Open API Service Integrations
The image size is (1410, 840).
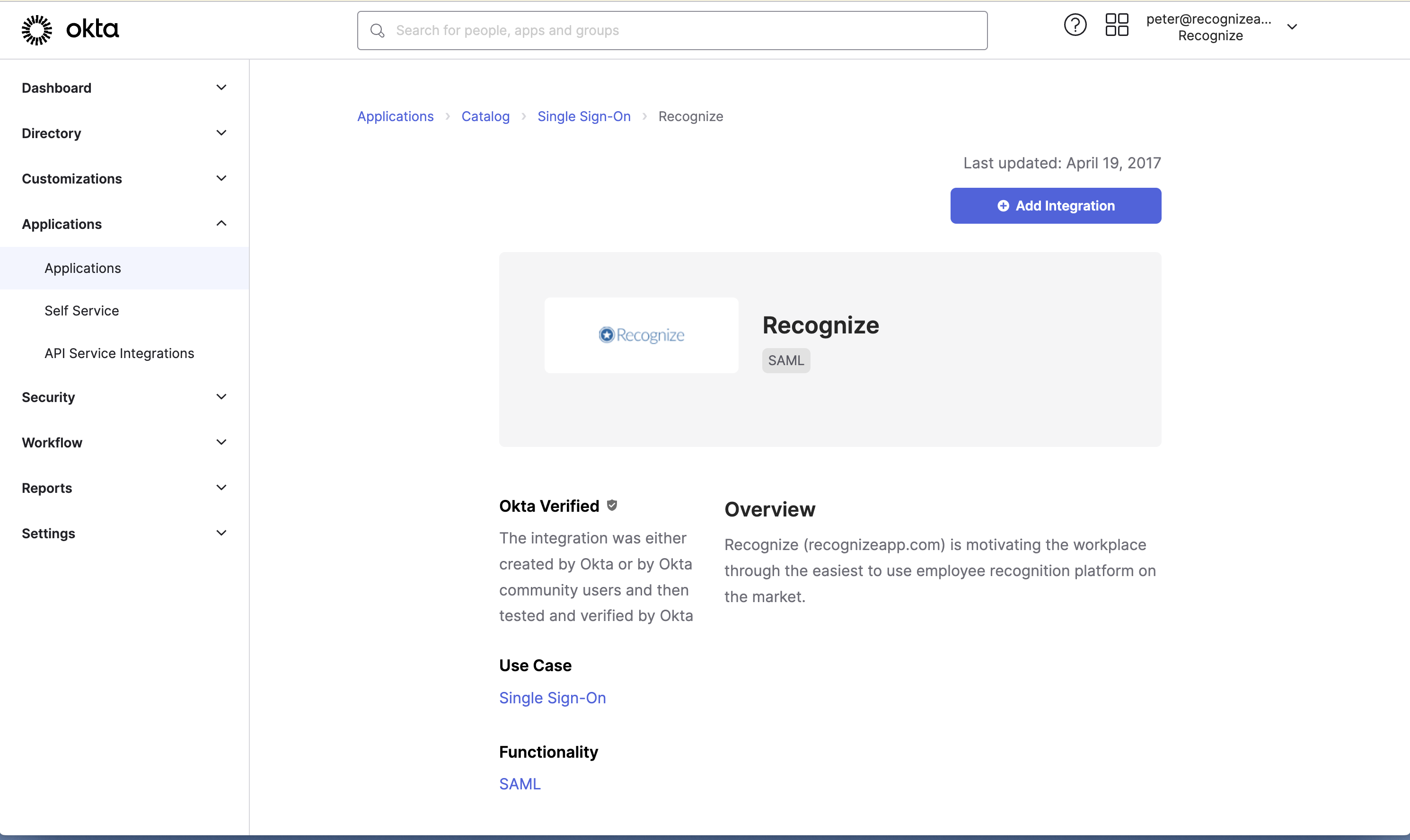click(124, 353)
